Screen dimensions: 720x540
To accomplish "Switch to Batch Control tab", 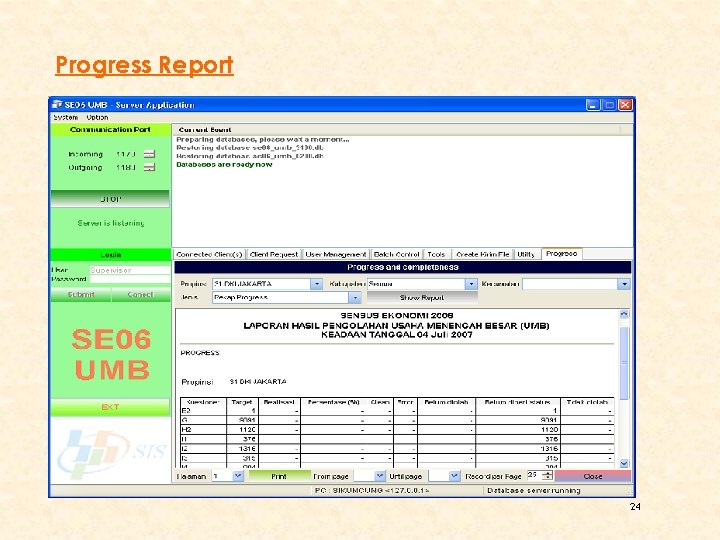I will click(x=397, y=254).
